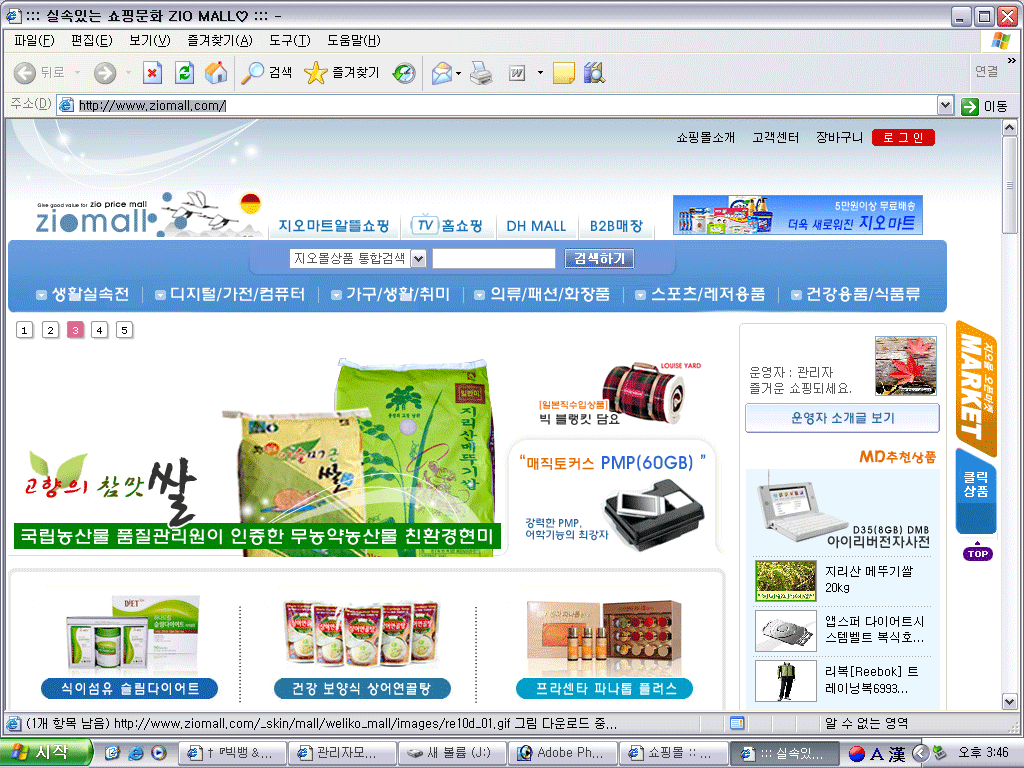Click the TOP scroll-up badge
This screenshot has height=768, width=1024.
click(x=977, y=552)
